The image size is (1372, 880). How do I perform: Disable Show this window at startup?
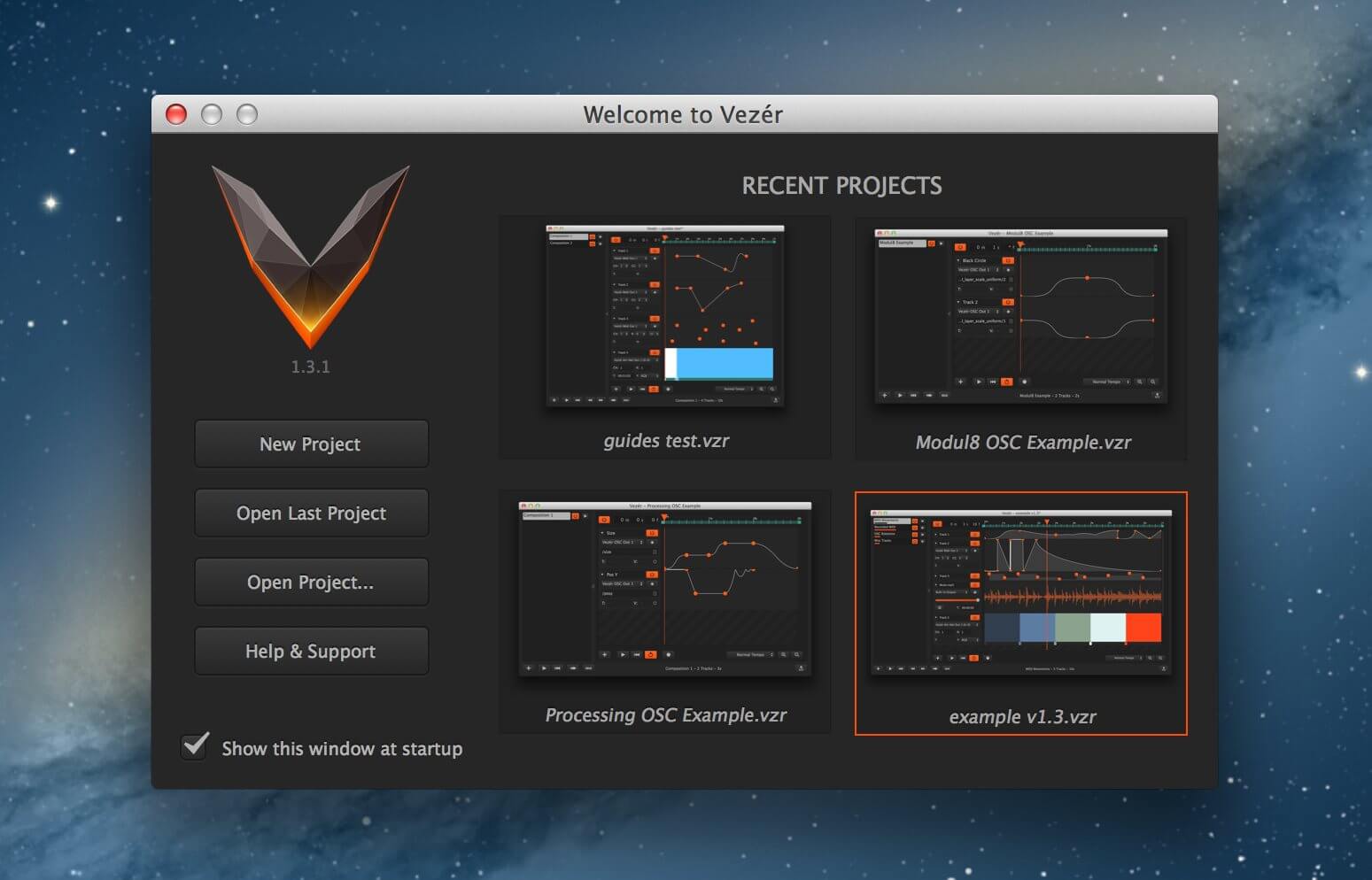195,745
